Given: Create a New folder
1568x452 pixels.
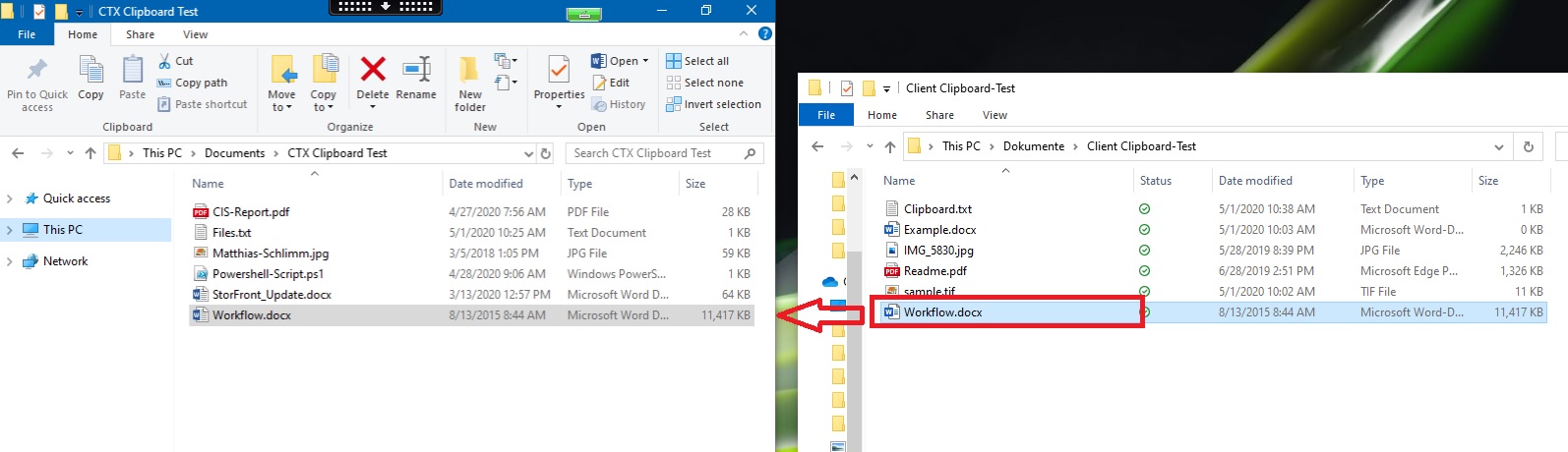Looking at the screenshot, I should coord(470,85).
